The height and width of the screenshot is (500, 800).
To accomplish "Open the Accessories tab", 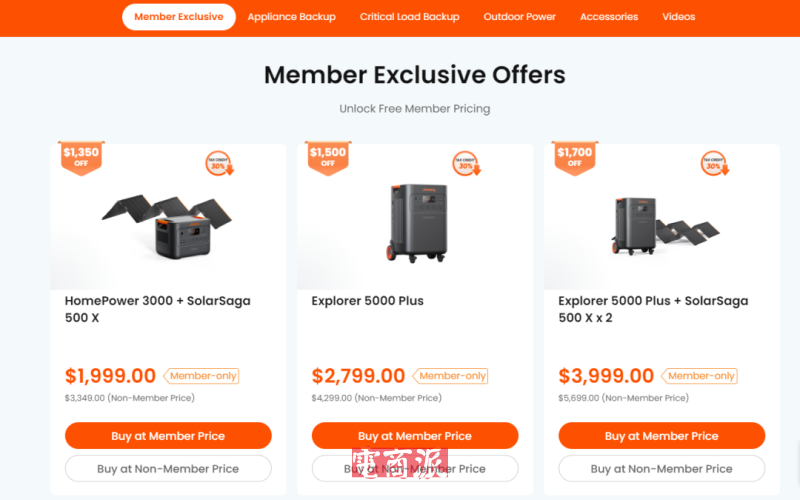I will tap(609, 17).
